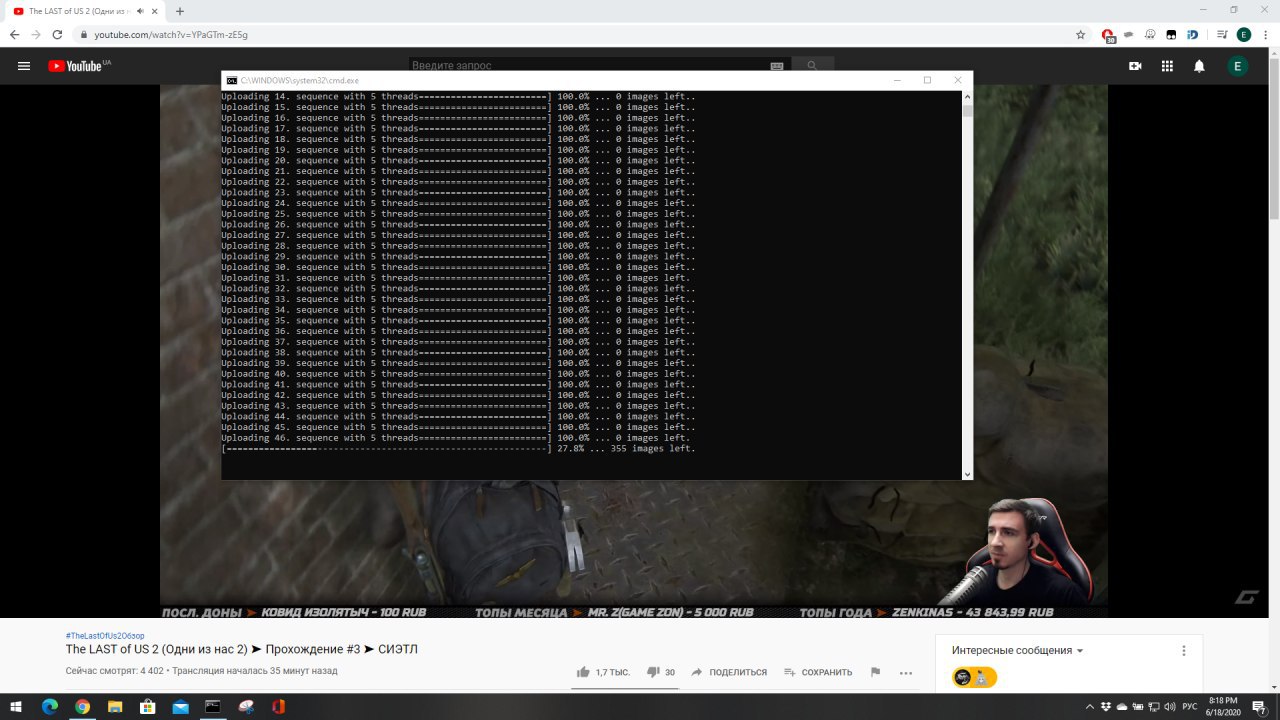Open the red extension with badge 30

(x=1108, y=34)
